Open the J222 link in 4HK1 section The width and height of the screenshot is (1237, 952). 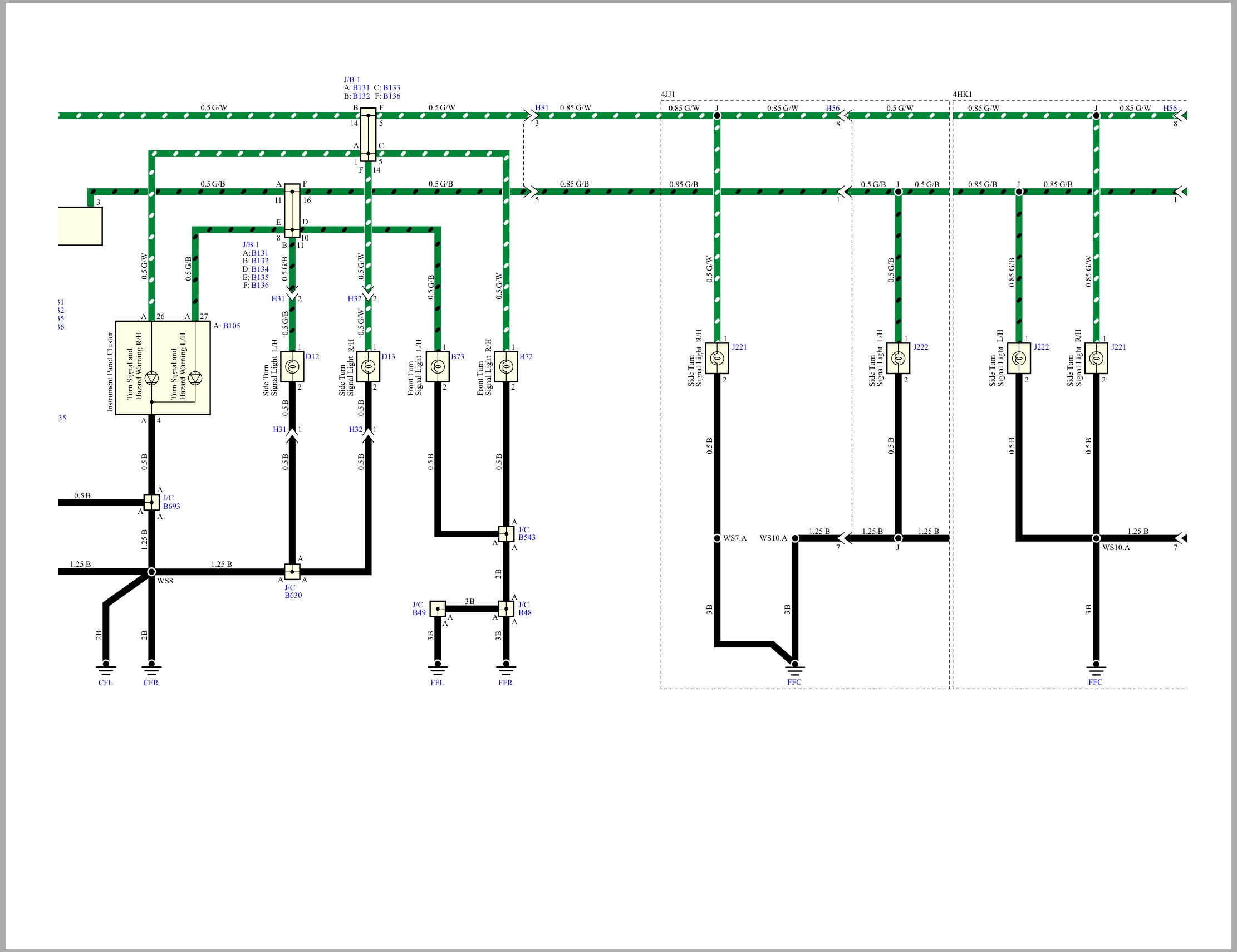pyautogui.click(x=1041, y=347)
